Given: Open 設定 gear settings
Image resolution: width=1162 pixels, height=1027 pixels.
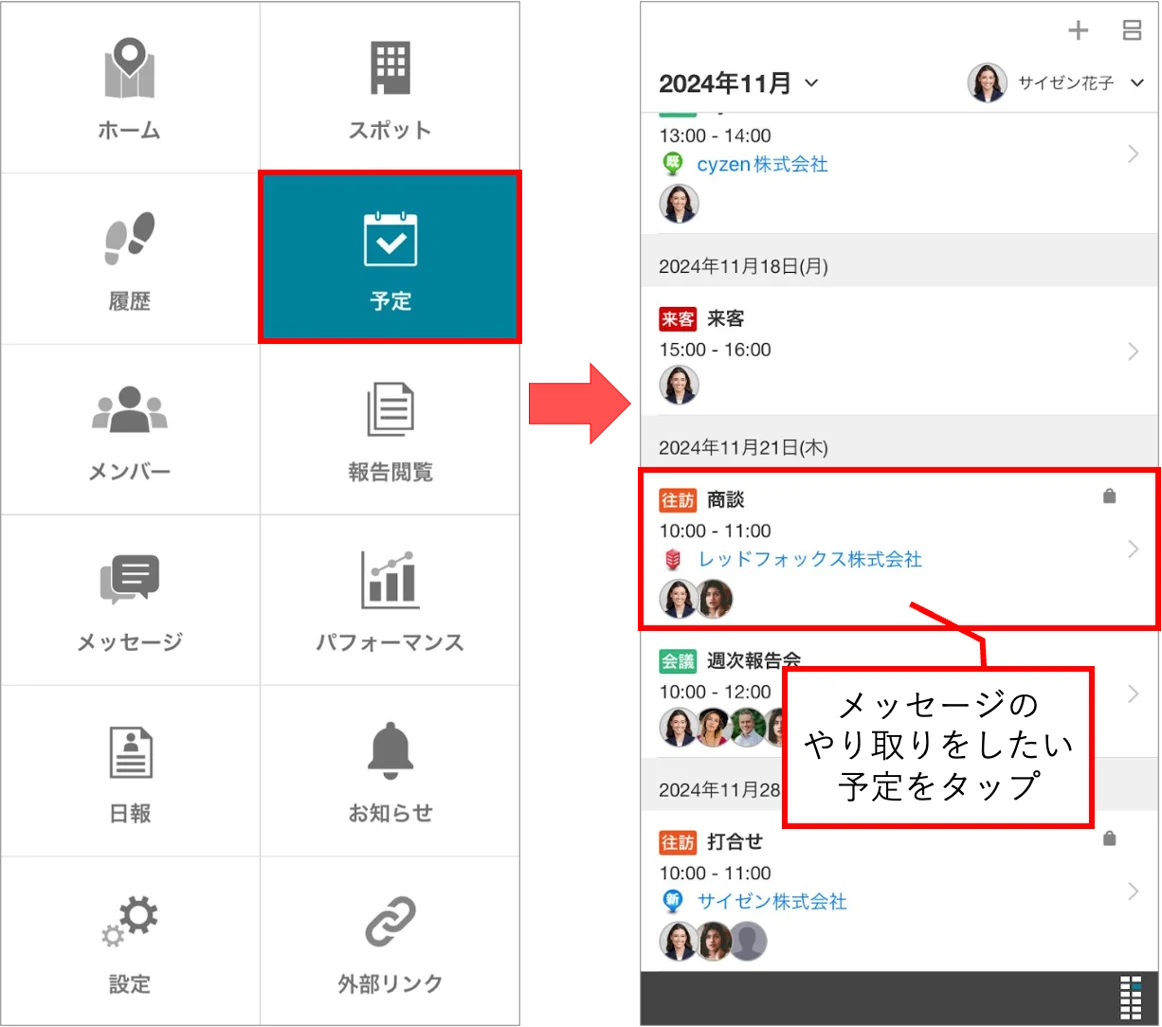Looking at the screenshot, I should (130, 921).
